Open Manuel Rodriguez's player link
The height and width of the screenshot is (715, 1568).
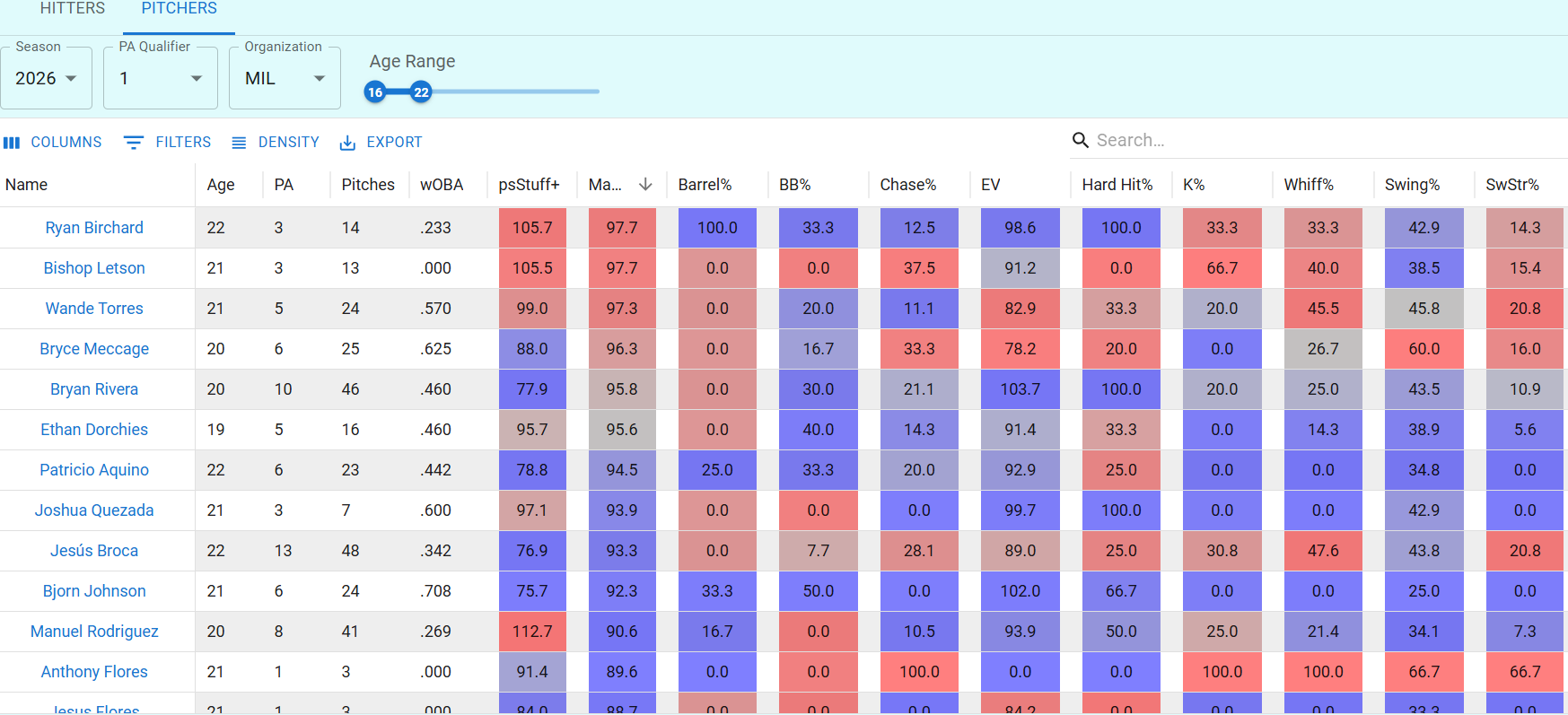(x=94, y=632)
